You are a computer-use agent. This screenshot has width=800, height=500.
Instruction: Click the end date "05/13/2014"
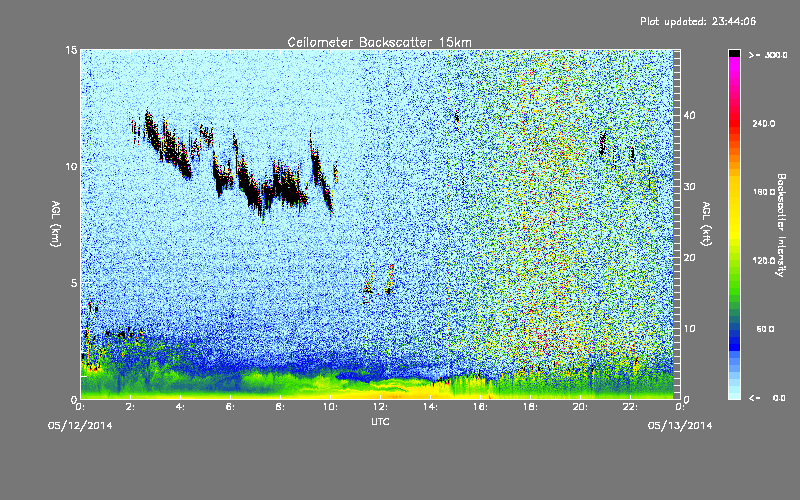680,426
